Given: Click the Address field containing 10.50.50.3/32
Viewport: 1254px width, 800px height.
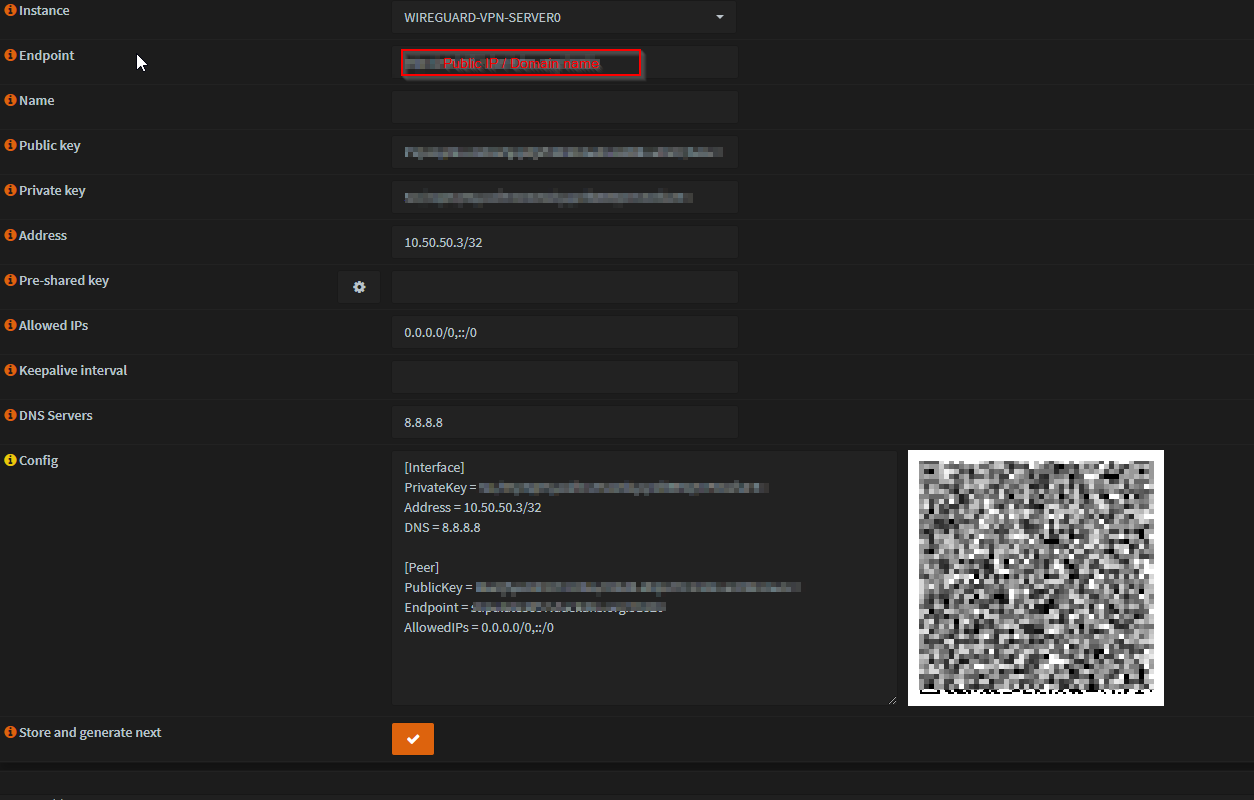Looking at the screenshot, I should tap(564, 242).
